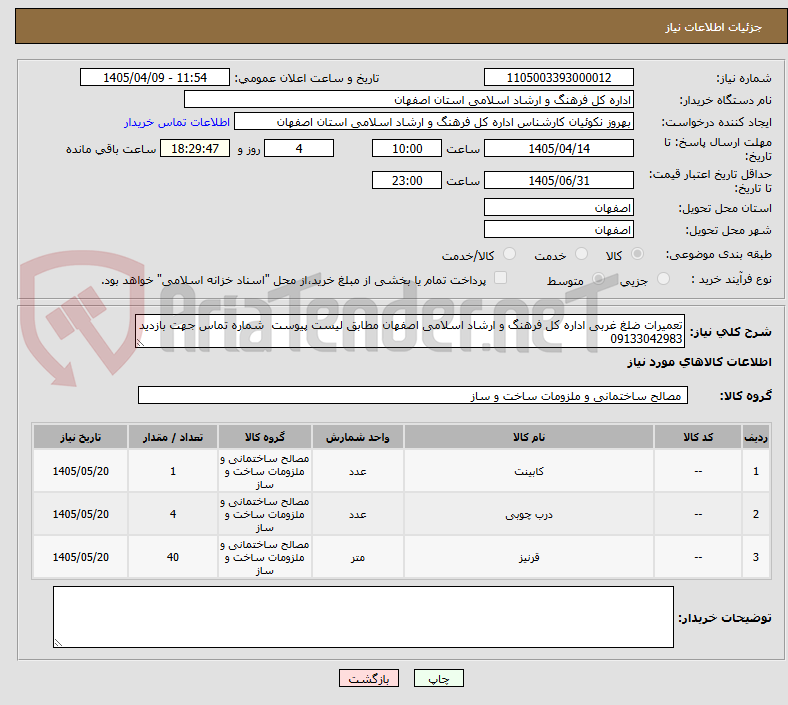
Task: Click the delivery city field اصفهان
Action: coord(558,229)
